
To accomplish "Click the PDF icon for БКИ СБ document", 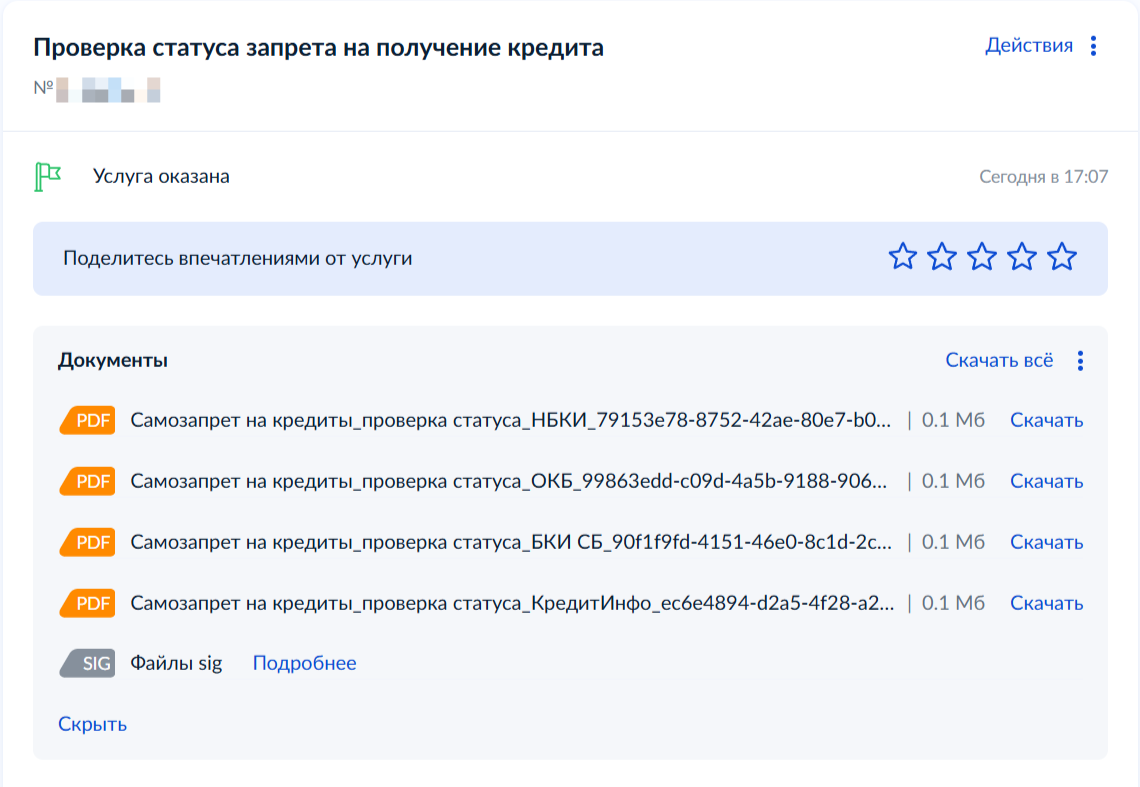I will click(88, 542).
